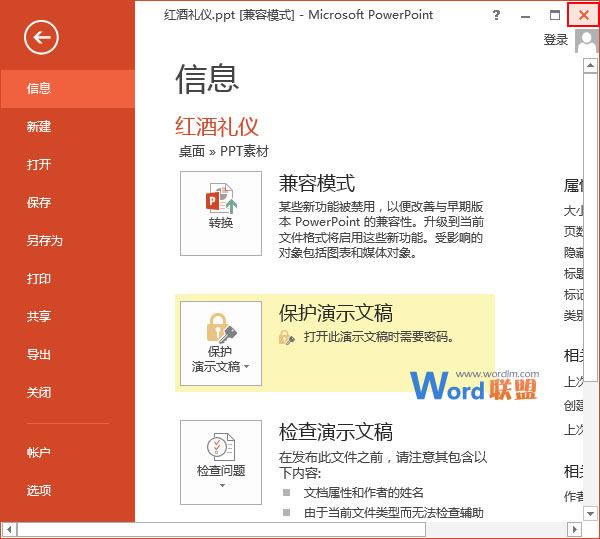This screenshot has height=539, width=600.
Task: Select the 信息 tab in sidebar
Action: pyautogui.click(x=67, y=88)
